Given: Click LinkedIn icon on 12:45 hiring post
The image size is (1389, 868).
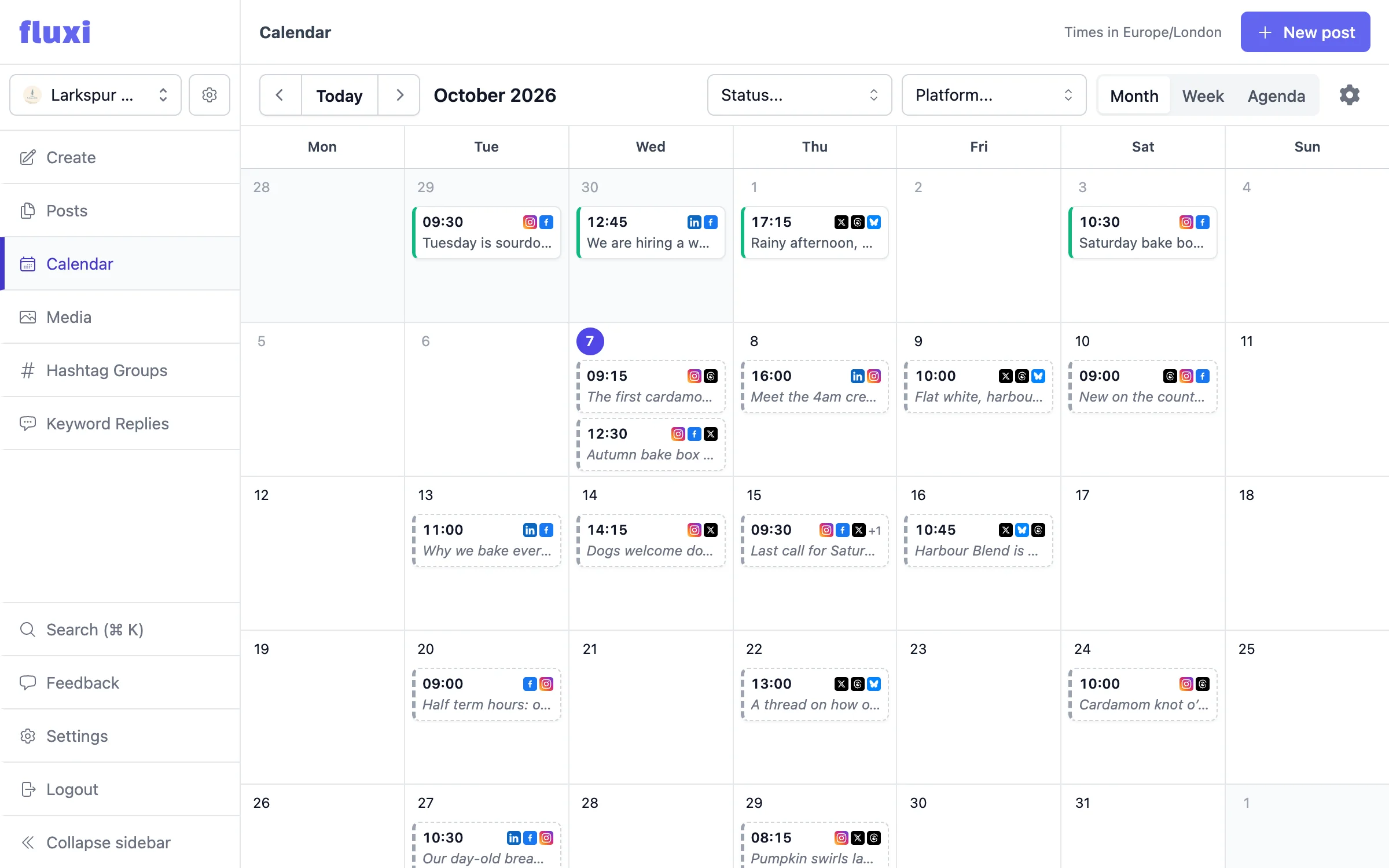Looking at the screenshot, I should point(694,222).
